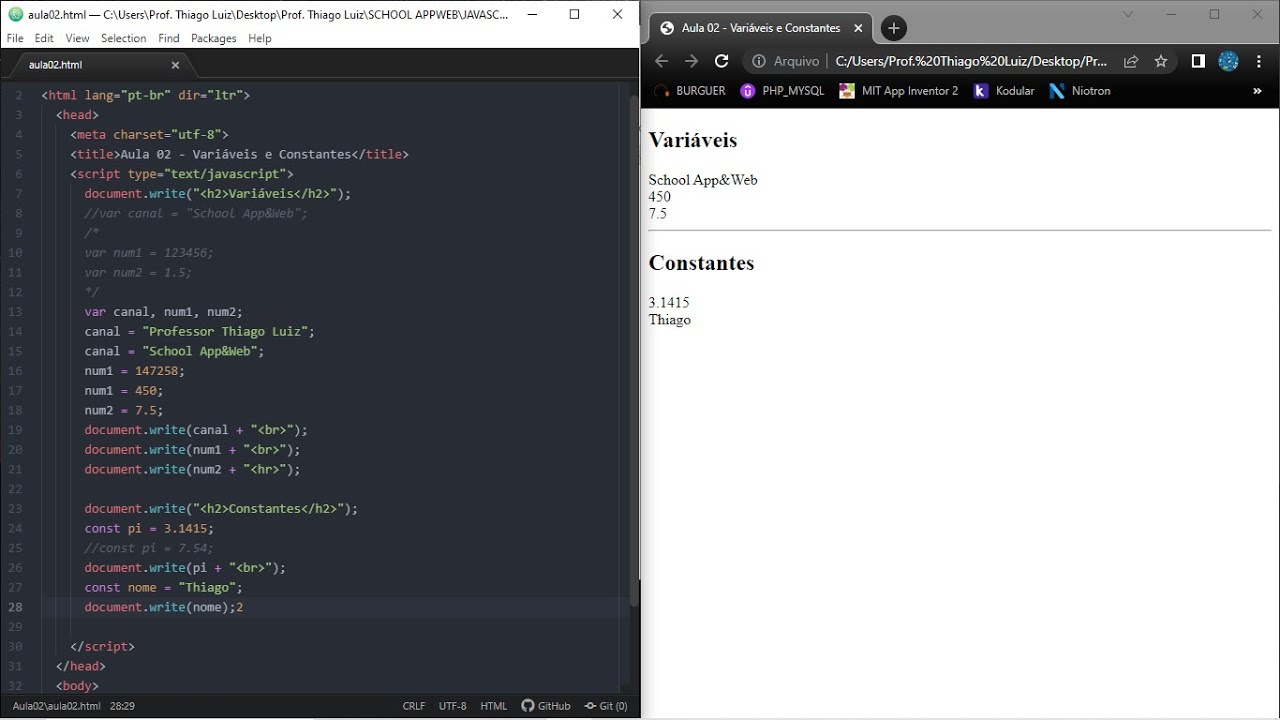Close the Aula 02 browser tab
1280x720 pixels.
(x=858, y=28)
